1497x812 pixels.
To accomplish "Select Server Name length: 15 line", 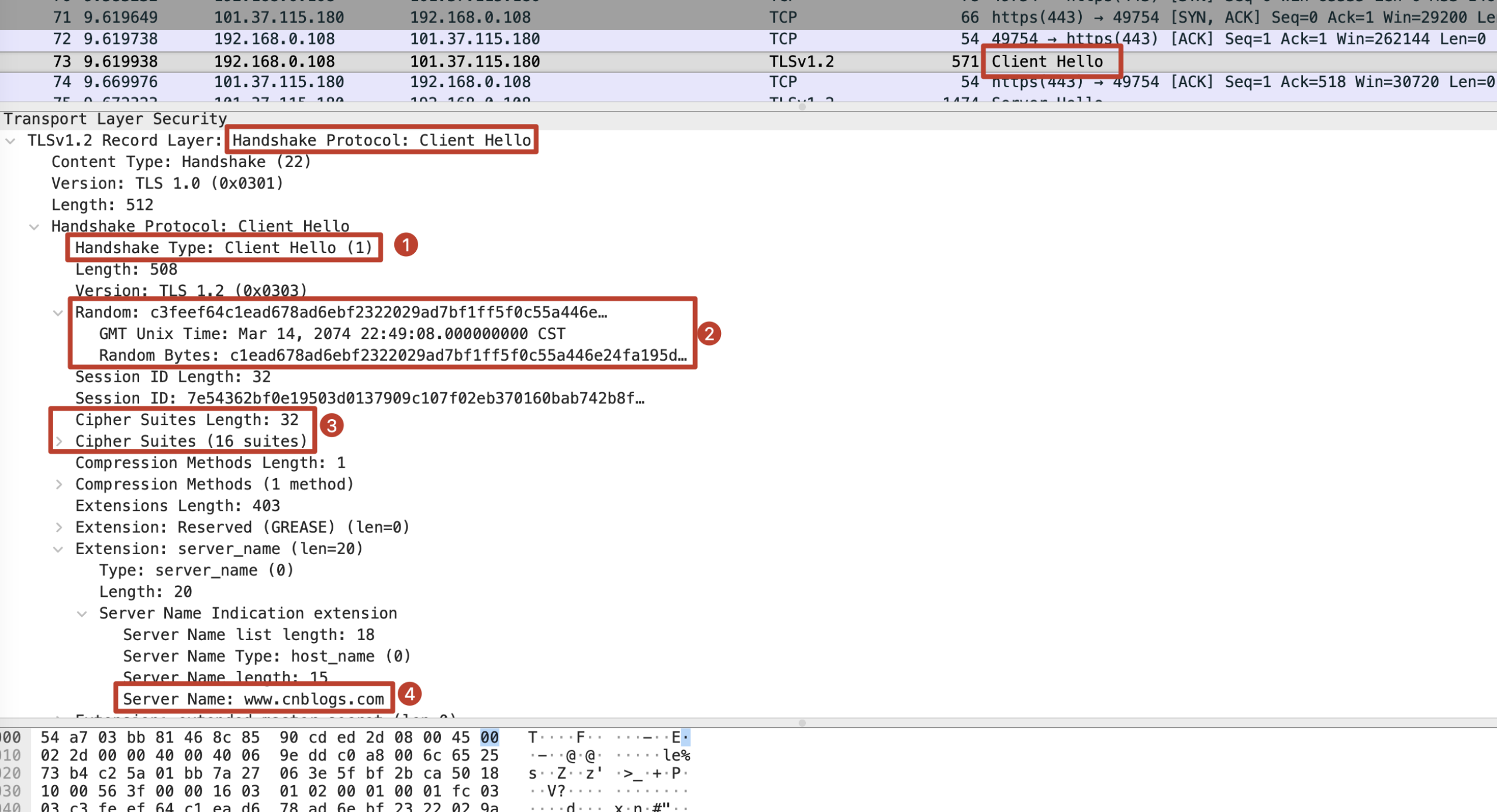I will click(226, 678).
